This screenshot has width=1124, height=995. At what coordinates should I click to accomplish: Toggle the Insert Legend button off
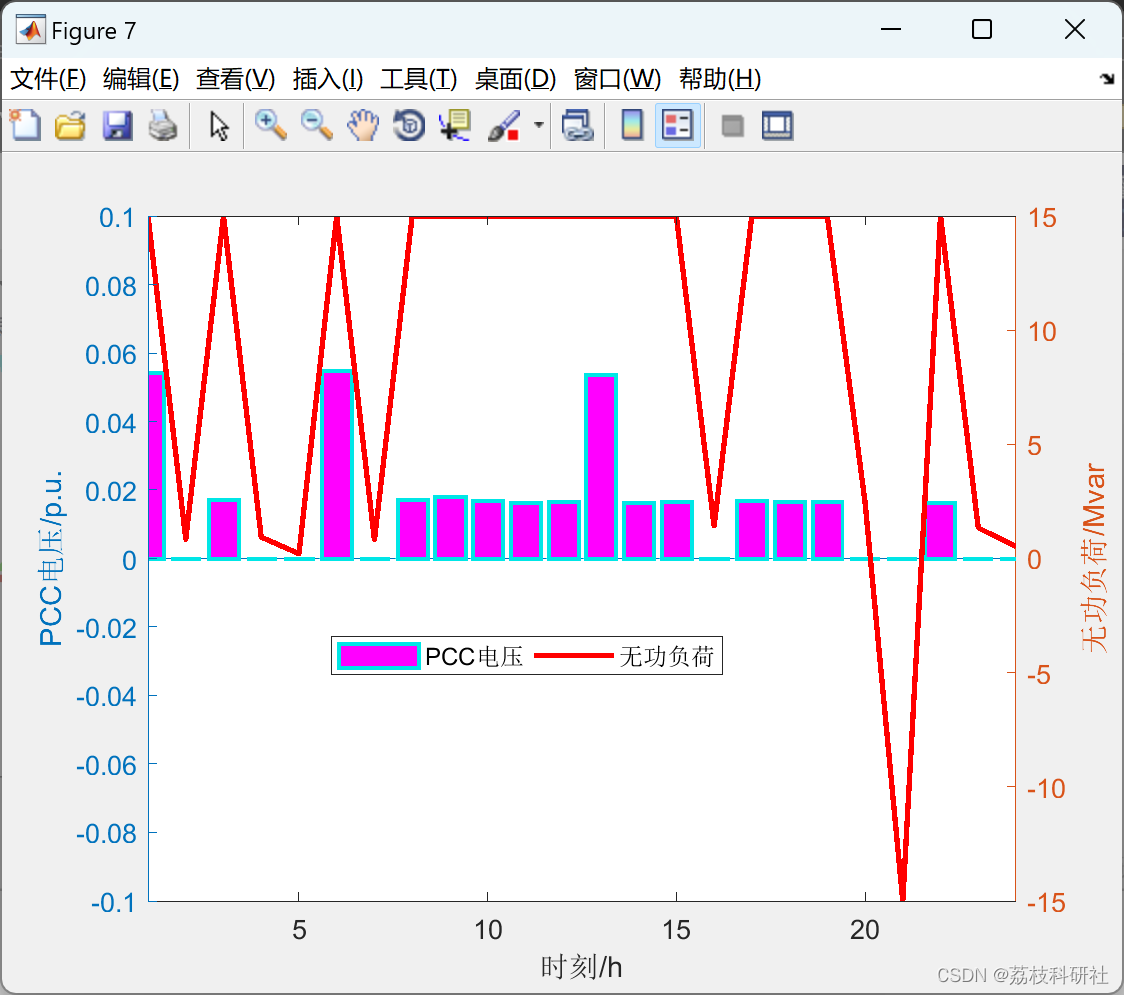coord(678,126)
